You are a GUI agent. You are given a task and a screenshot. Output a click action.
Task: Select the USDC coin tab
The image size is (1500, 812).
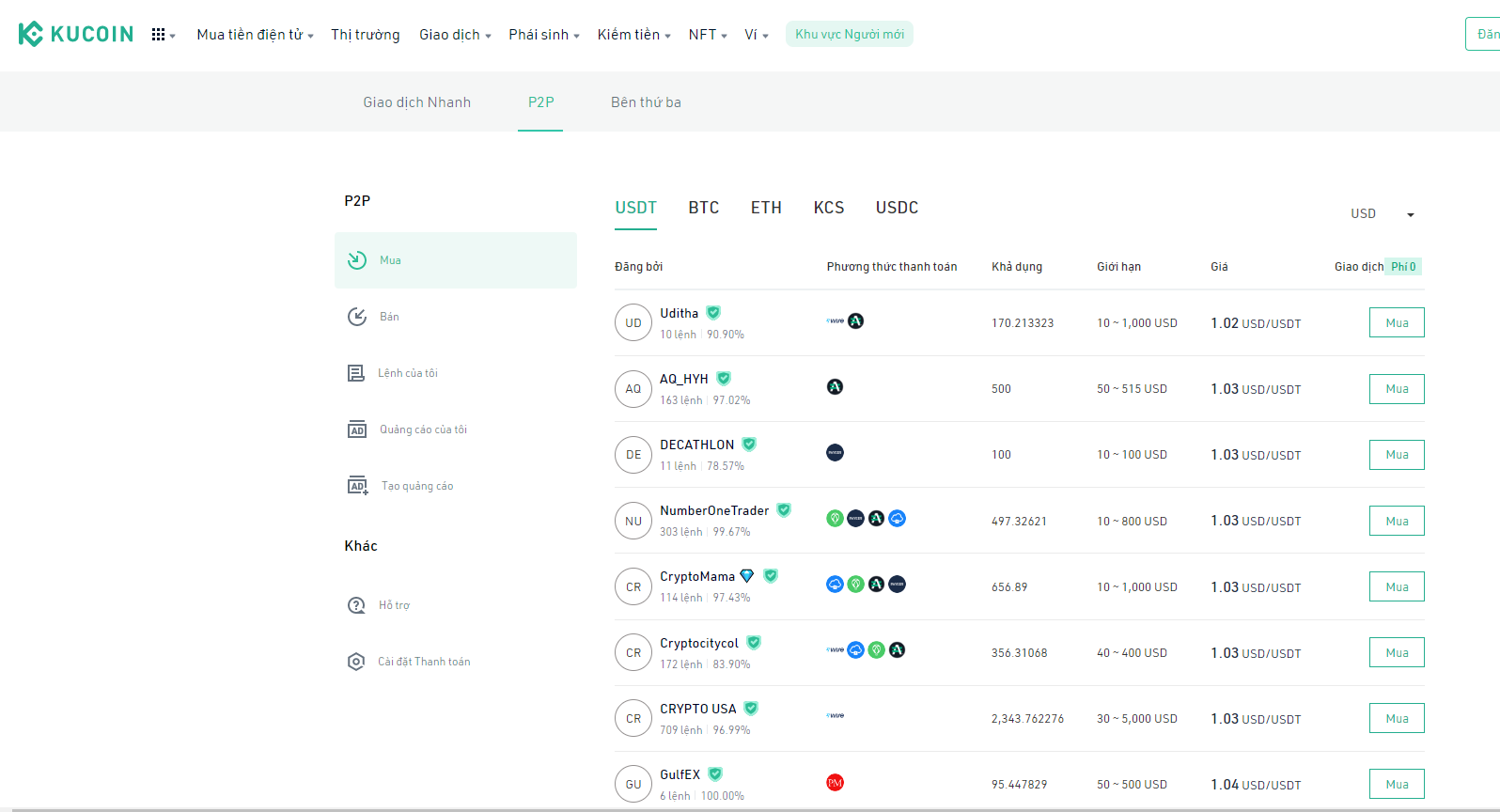[898, 208]
